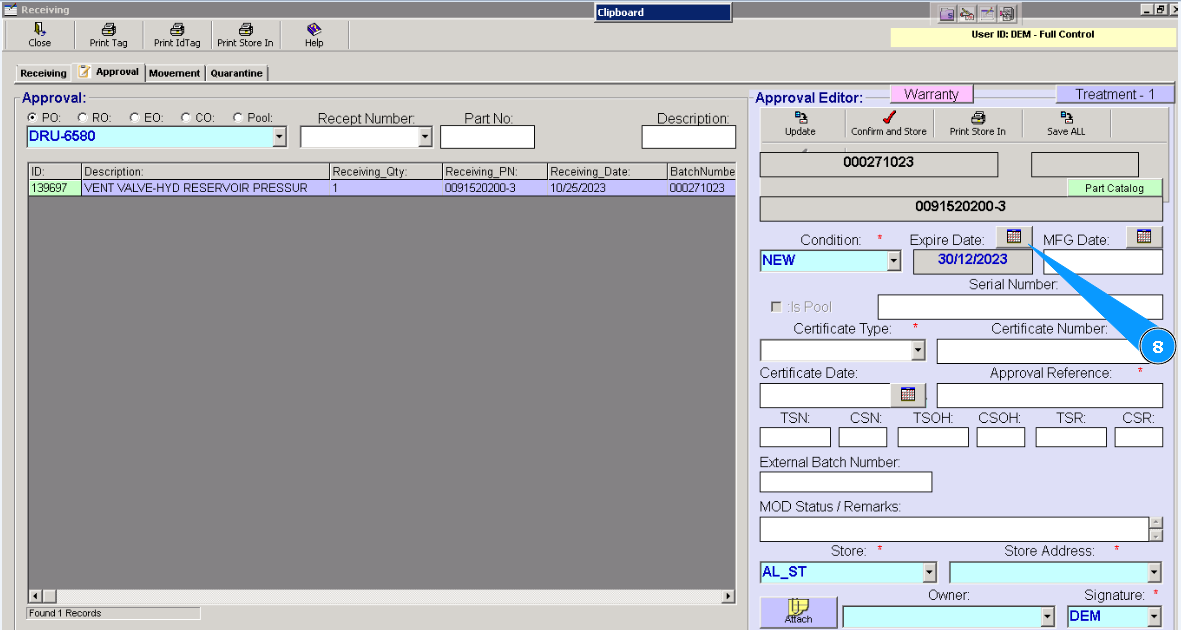The width and height of the screenshot is (1181, 633).
Task: Expand the Certificate Type dropdown
Action: (917, 351)
